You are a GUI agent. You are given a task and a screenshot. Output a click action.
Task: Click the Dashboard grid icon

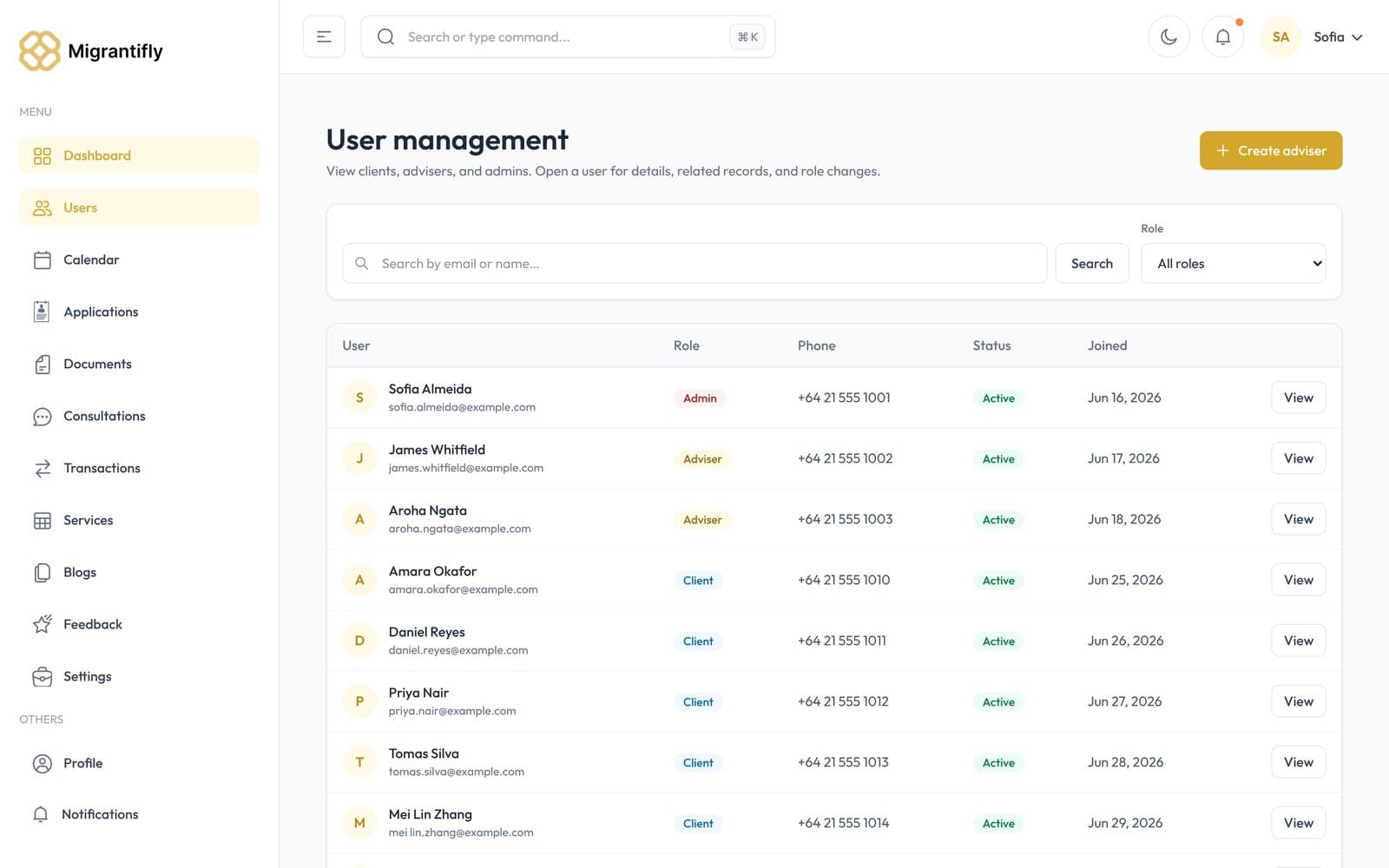(x=42, y=155)
